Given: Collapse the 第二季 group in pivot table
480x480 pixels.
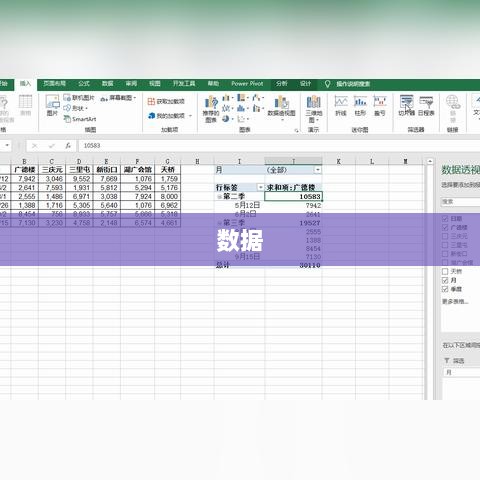Looking at the screenshot, I should [x=219, y=197].
